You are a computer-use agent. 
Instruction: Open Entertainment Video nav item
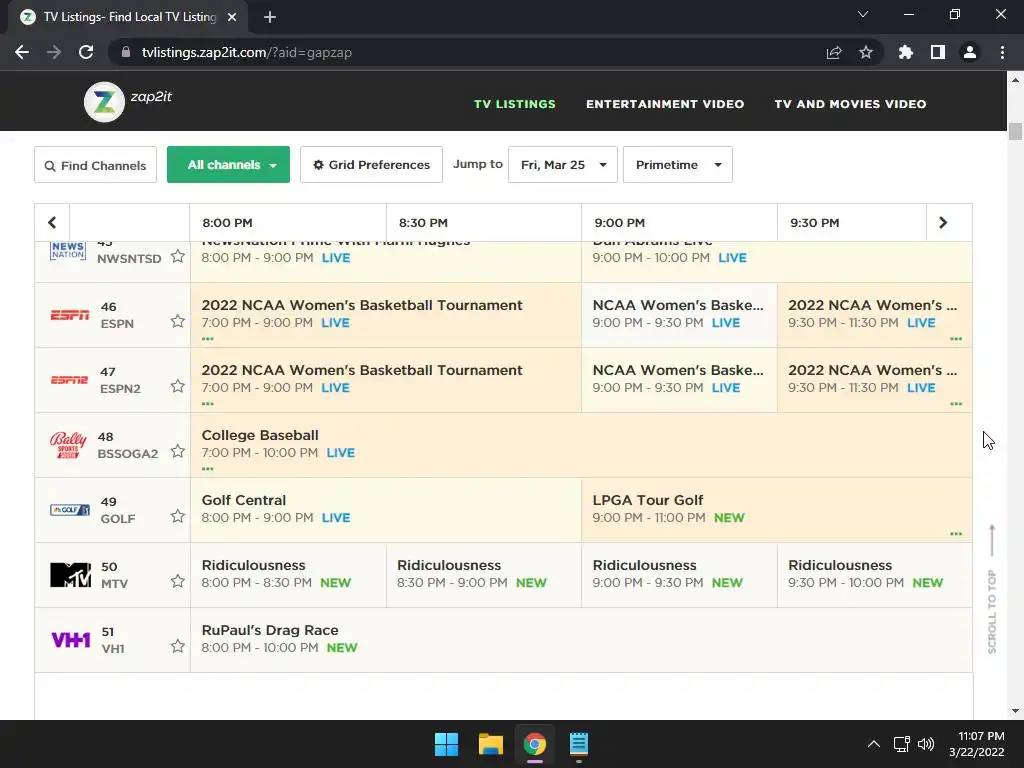(x=665, y=104)
